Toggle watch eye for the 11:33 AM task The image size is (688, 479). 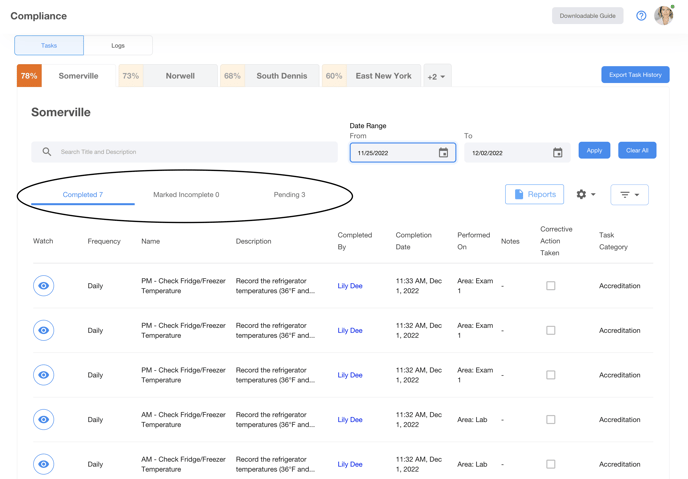point(43,286)
